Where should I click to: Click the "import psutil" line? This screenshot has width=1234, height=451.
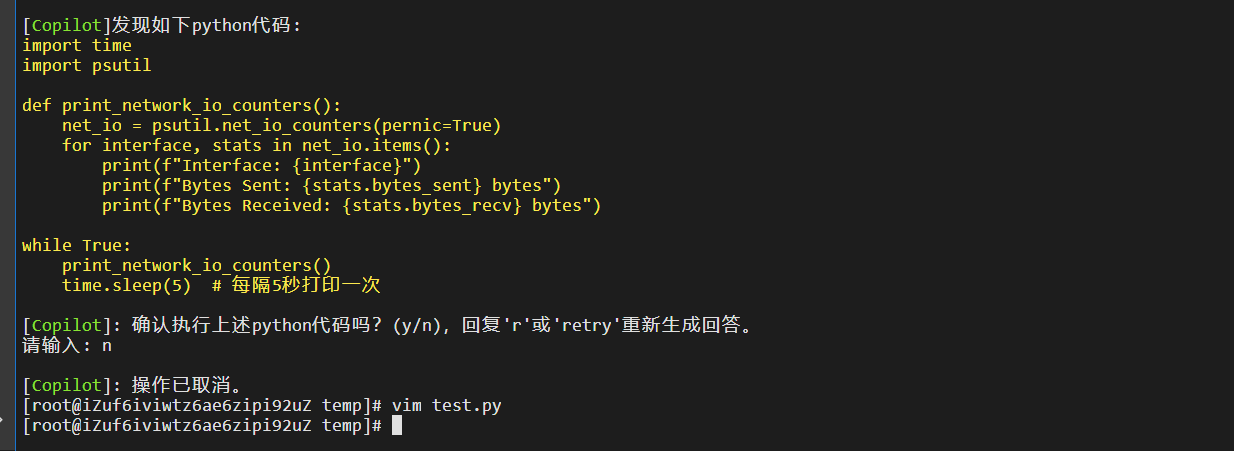pos(86,66)
